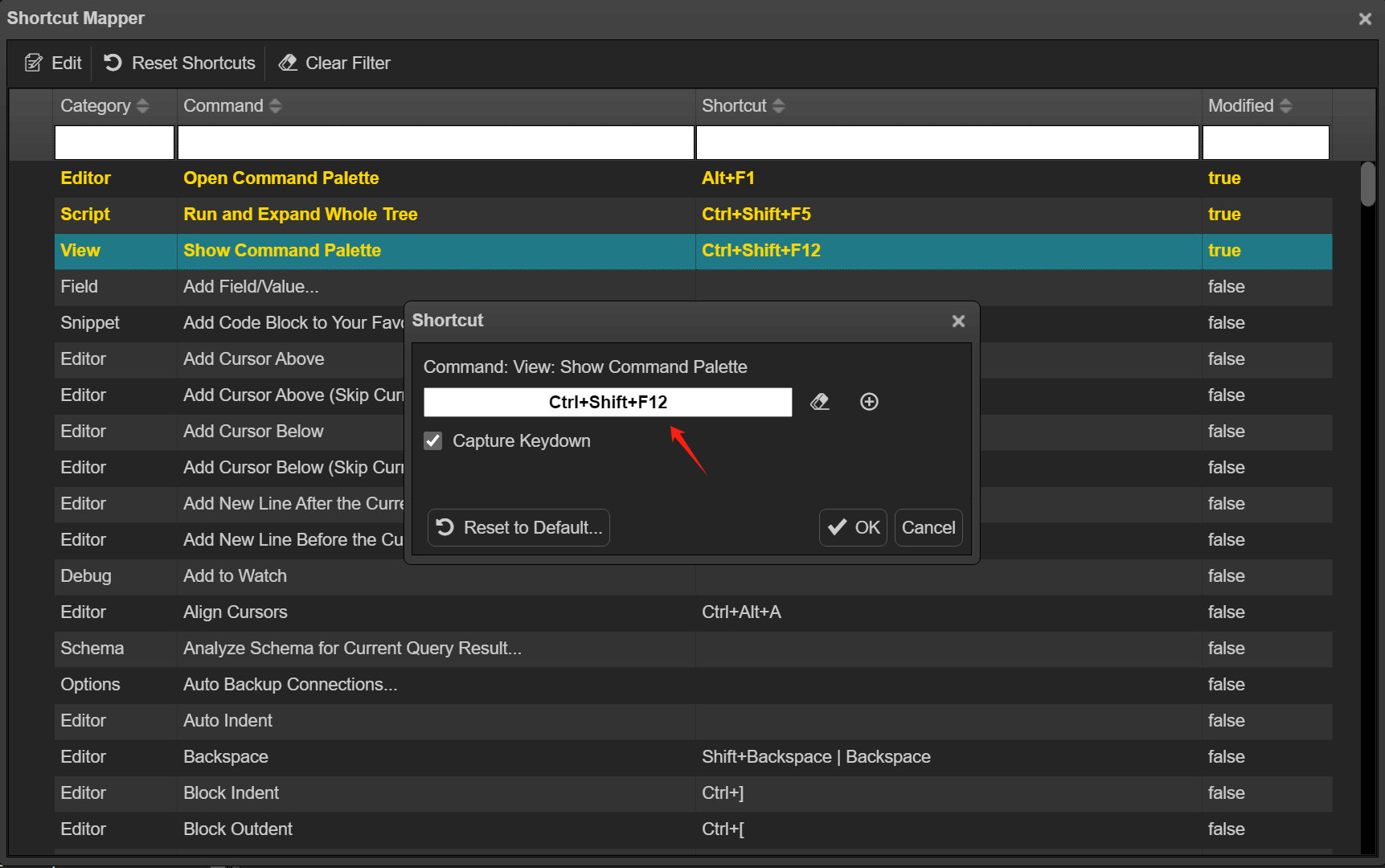This screenshot has width=1385, height=868.
Task: Toggle the Capture Keydown checkbox
Action: [433, 440]
